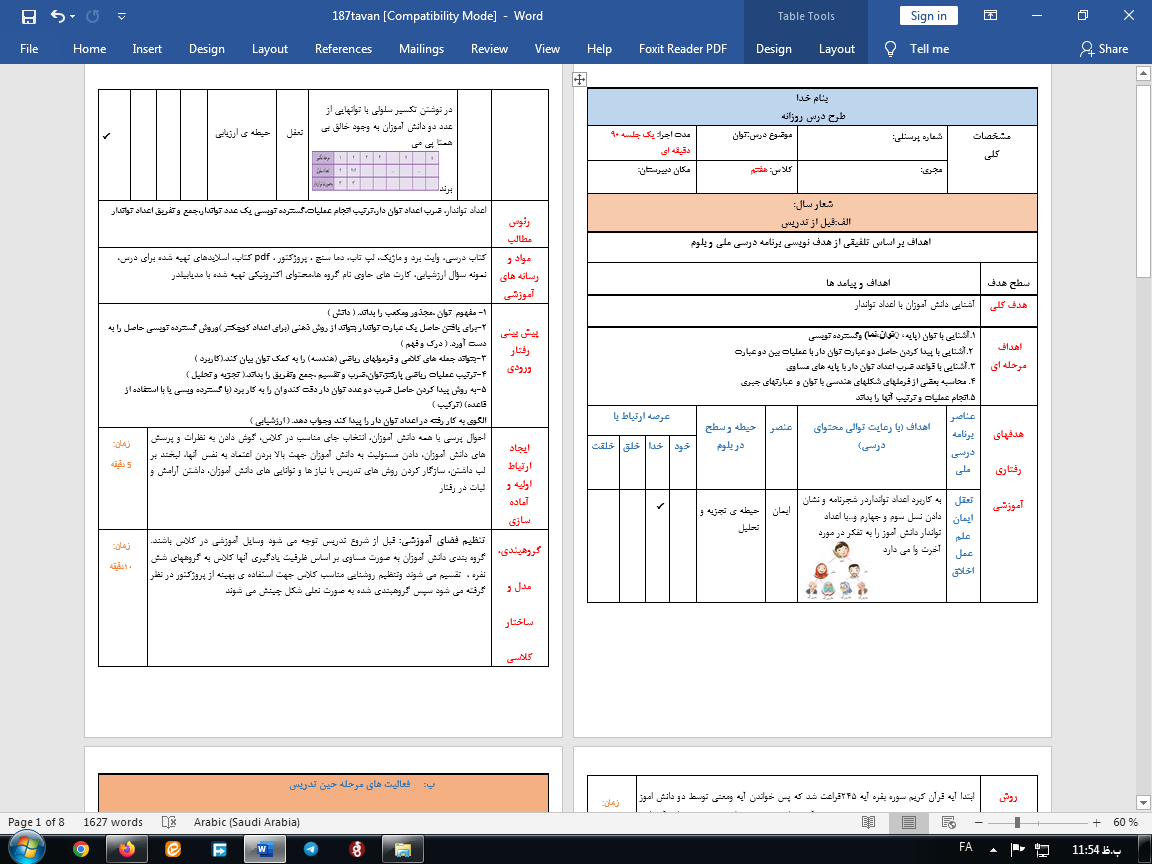
Task: Switch the FA input language indicator
Action: 965,847
